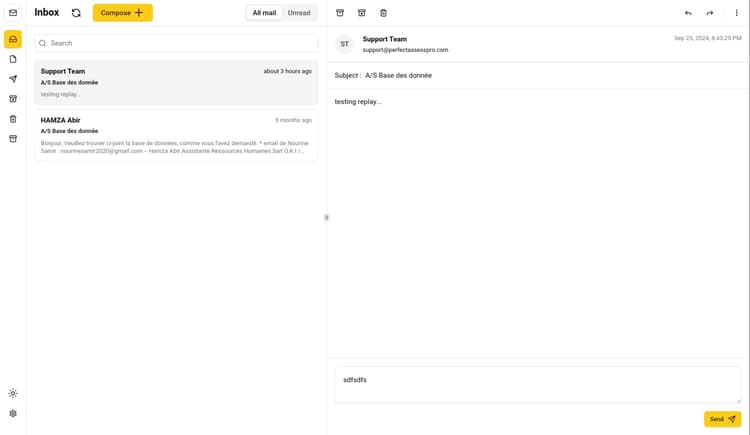Open the Inbox folder in sidebar

[x=13, y=39]
